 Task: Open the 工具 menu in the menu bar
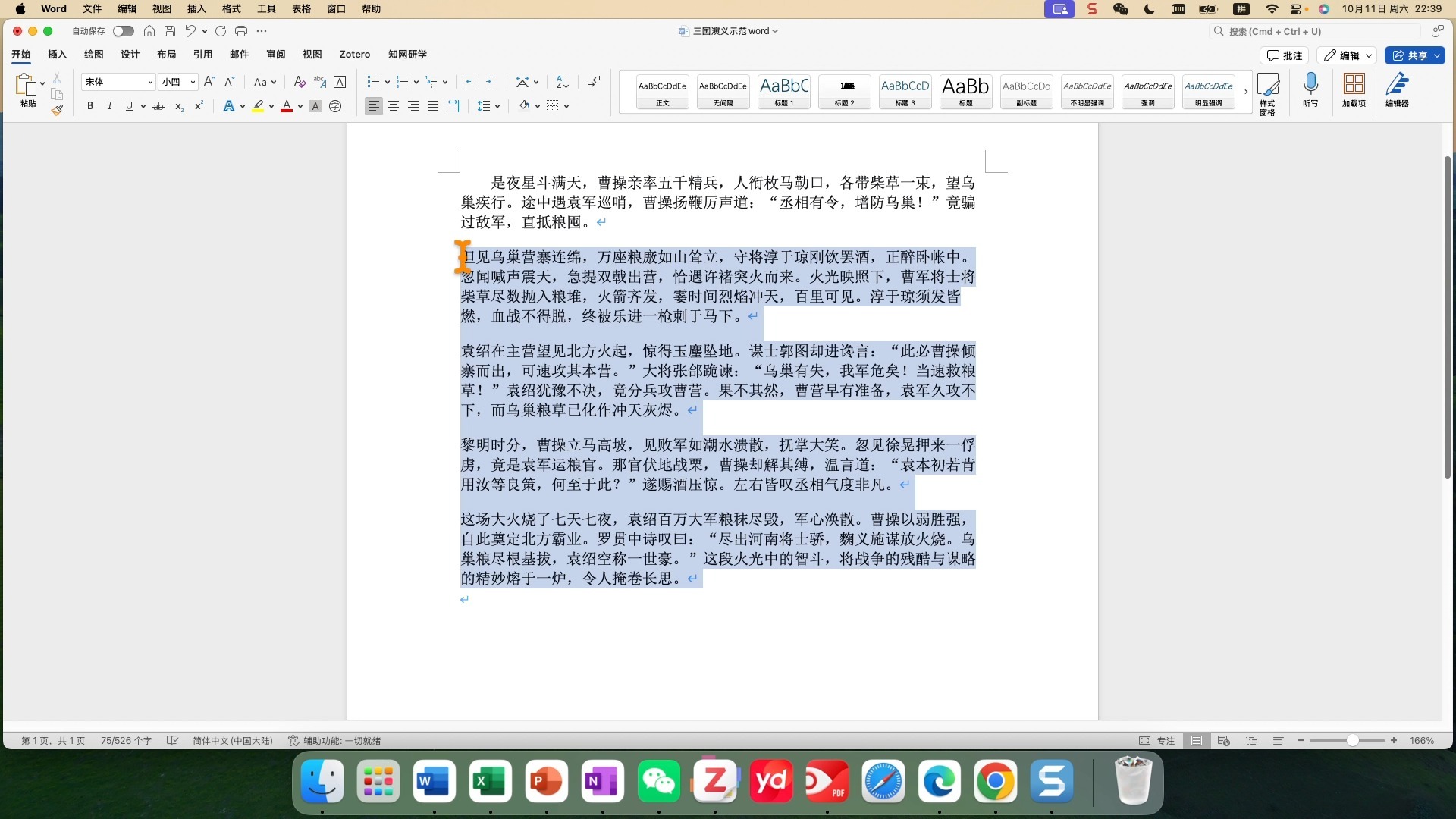coord(265,9)
